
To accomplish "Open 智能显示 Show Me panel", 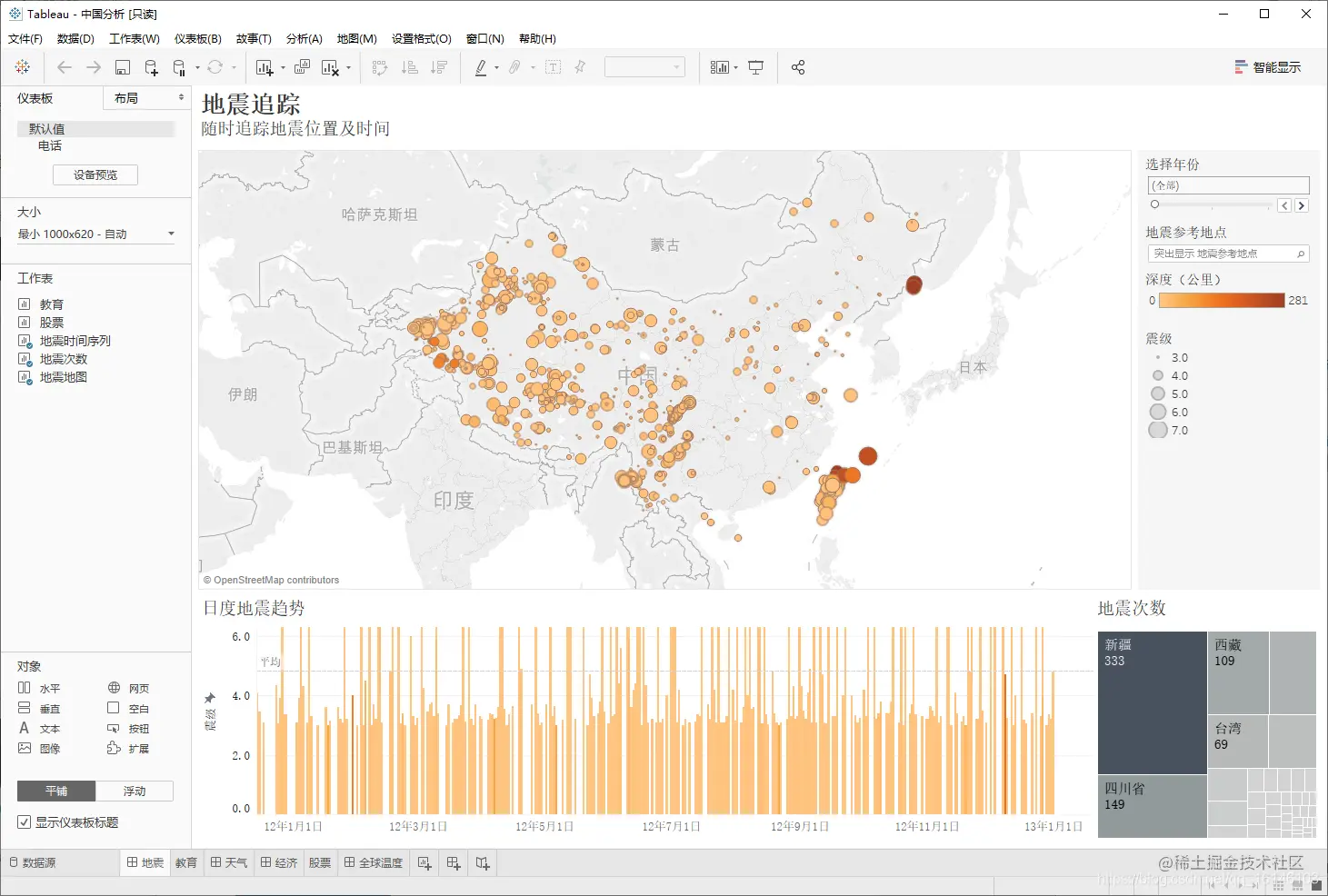I will (x=1268, y=67).
